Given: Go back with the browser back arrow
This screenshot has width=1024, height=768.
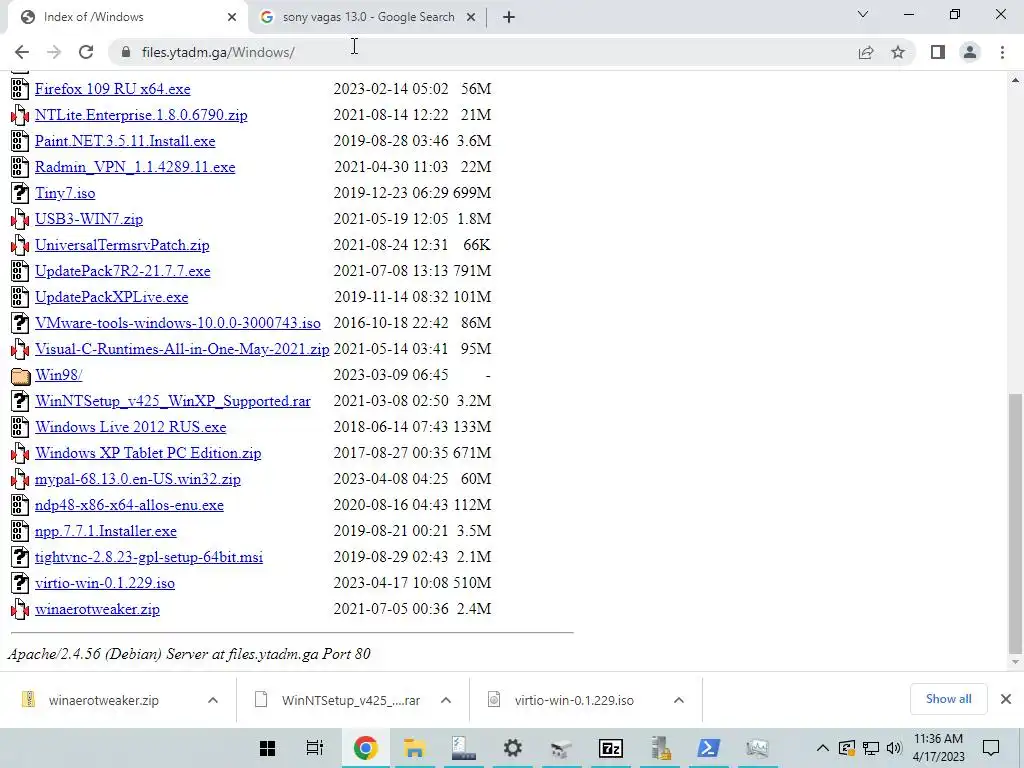Looking at the screenshot, I should 22,52.
